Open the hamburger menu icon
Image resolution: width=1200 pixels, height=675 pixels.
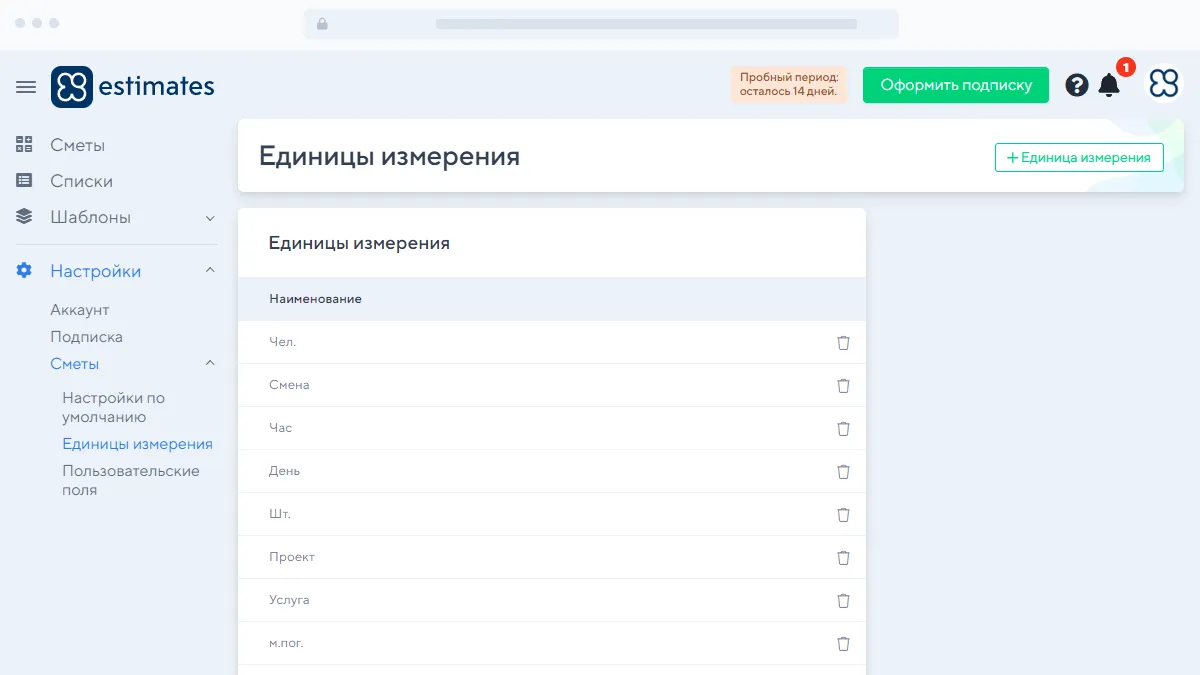(26, 87)
